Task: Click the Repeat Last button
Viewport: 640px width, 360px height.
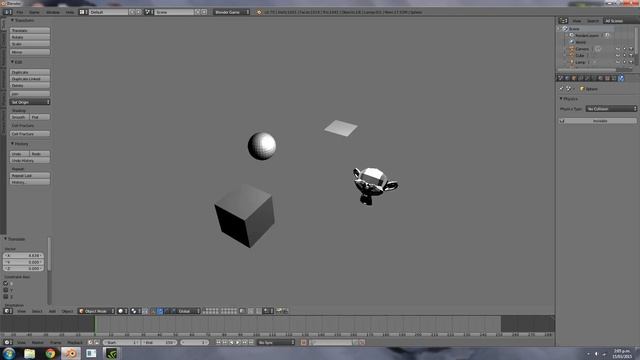Action: pyautogui.click(x=30, y=176)
